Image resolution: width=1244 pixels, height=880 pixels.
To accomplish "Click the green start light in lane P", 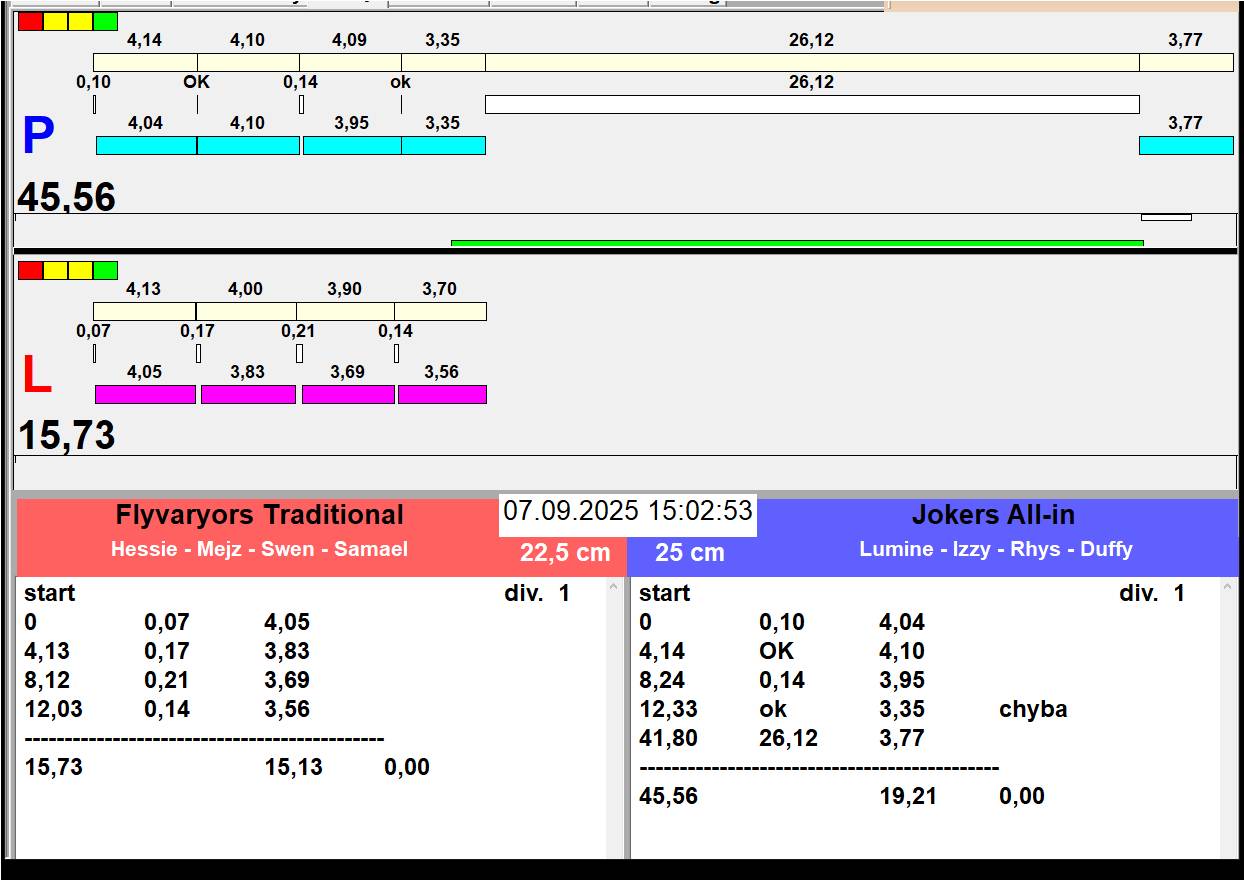I will coord(105,21).
